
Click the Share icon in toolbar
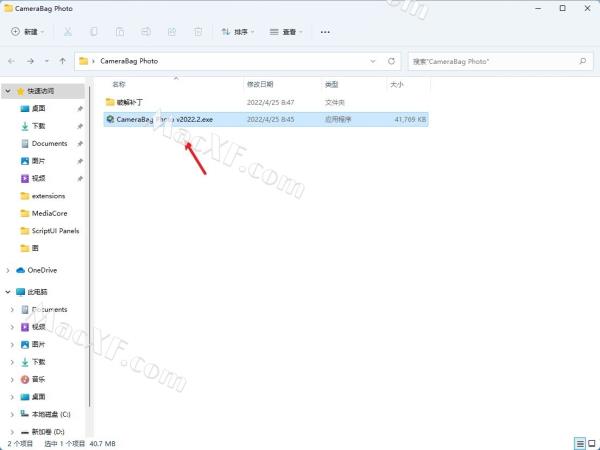(x=172, y=32)
